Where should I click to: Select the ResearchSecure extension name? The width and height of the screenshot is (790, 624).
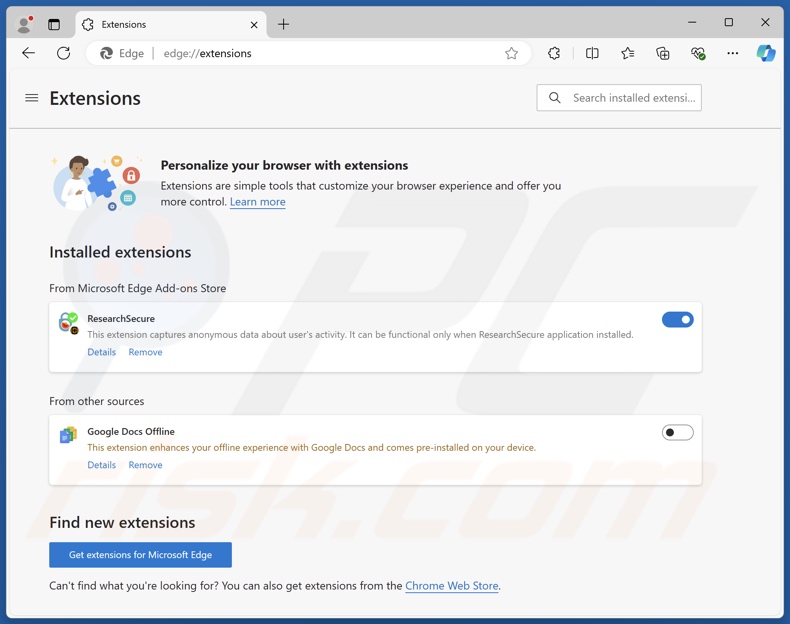point(121,318)
